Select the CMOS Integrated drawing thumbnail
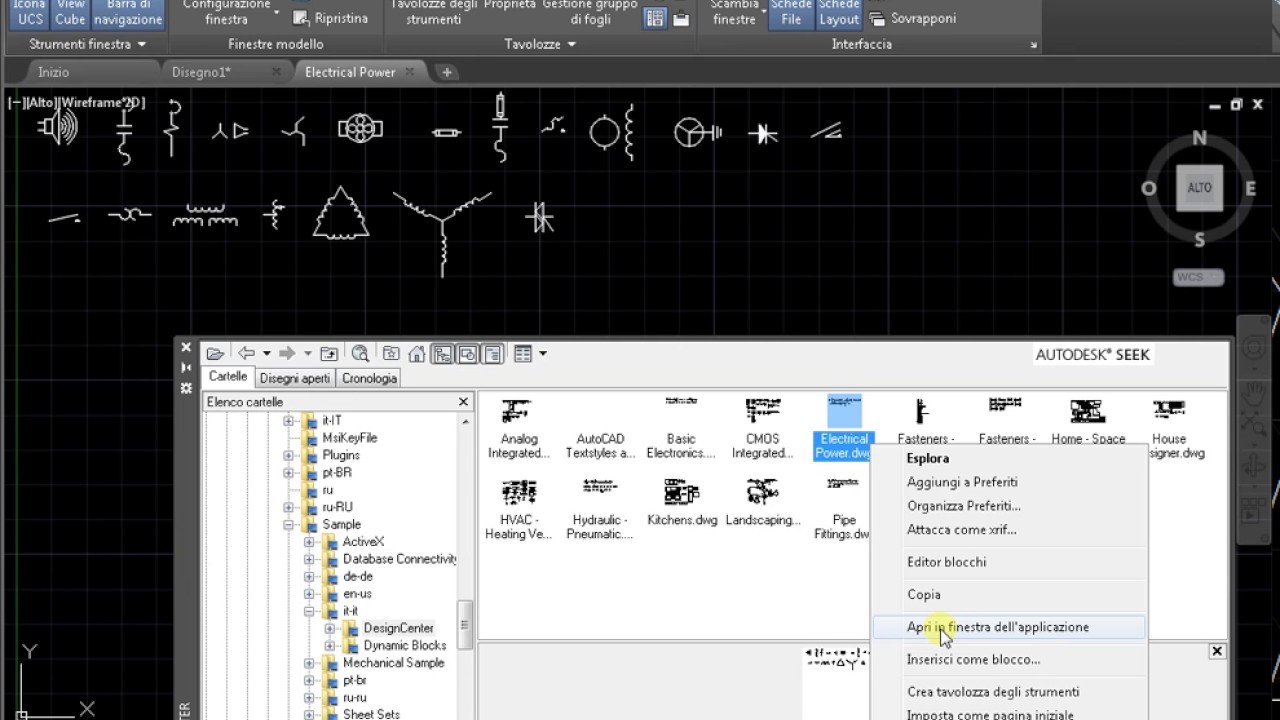 click(763, 429)
